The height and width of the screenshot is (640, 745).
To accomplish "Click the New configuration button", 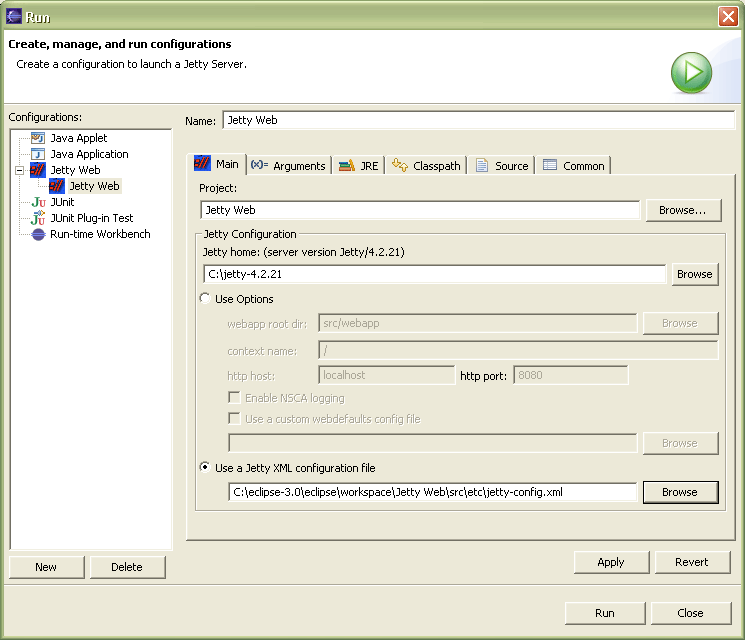I will (46, 567).
